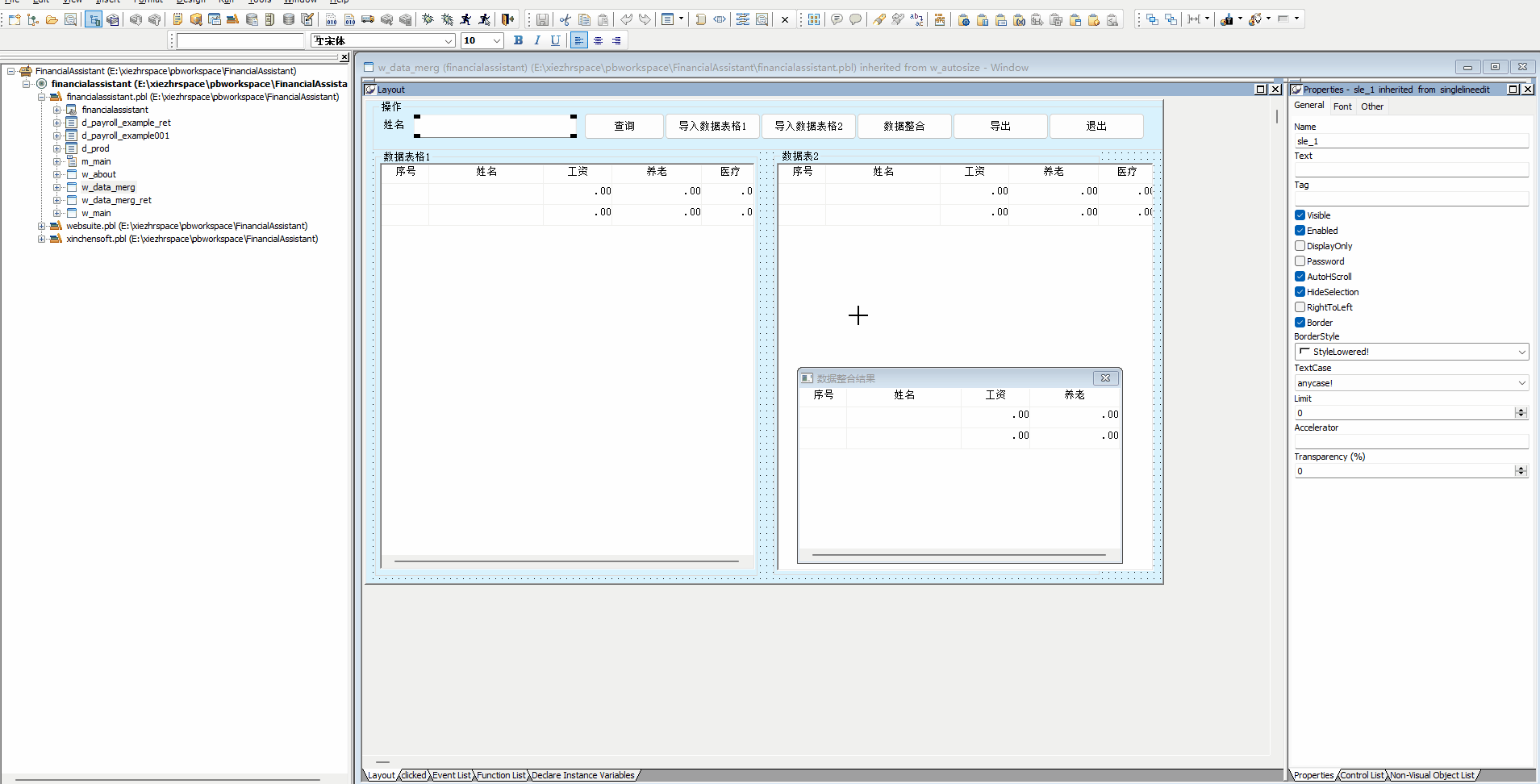This screenshot has width=1540, height=784.
Task: Click the 查询 button in the layout
Action: point(624,126)
